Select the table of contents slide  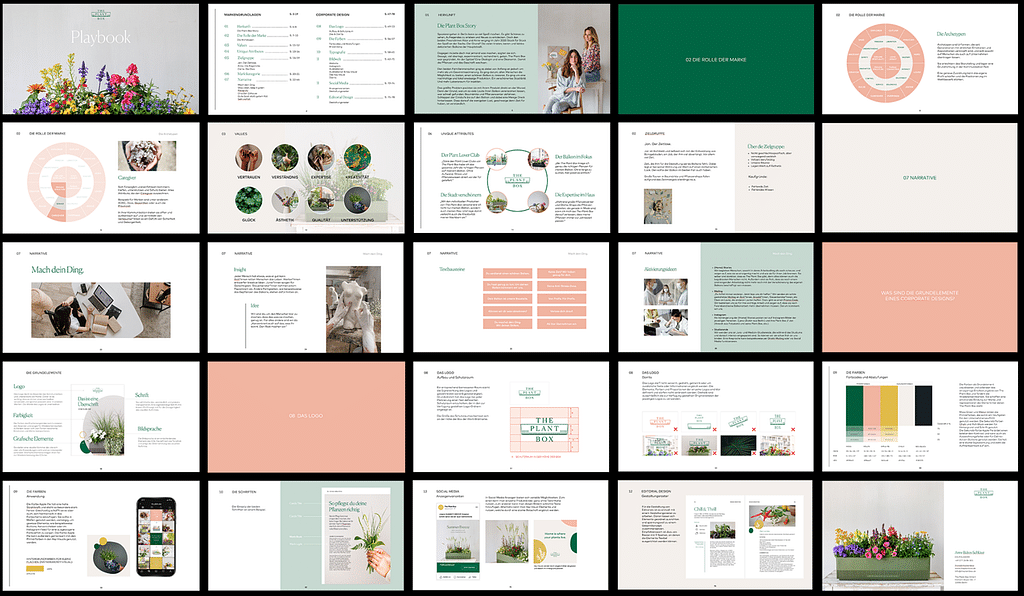click(x=304, y=58)
